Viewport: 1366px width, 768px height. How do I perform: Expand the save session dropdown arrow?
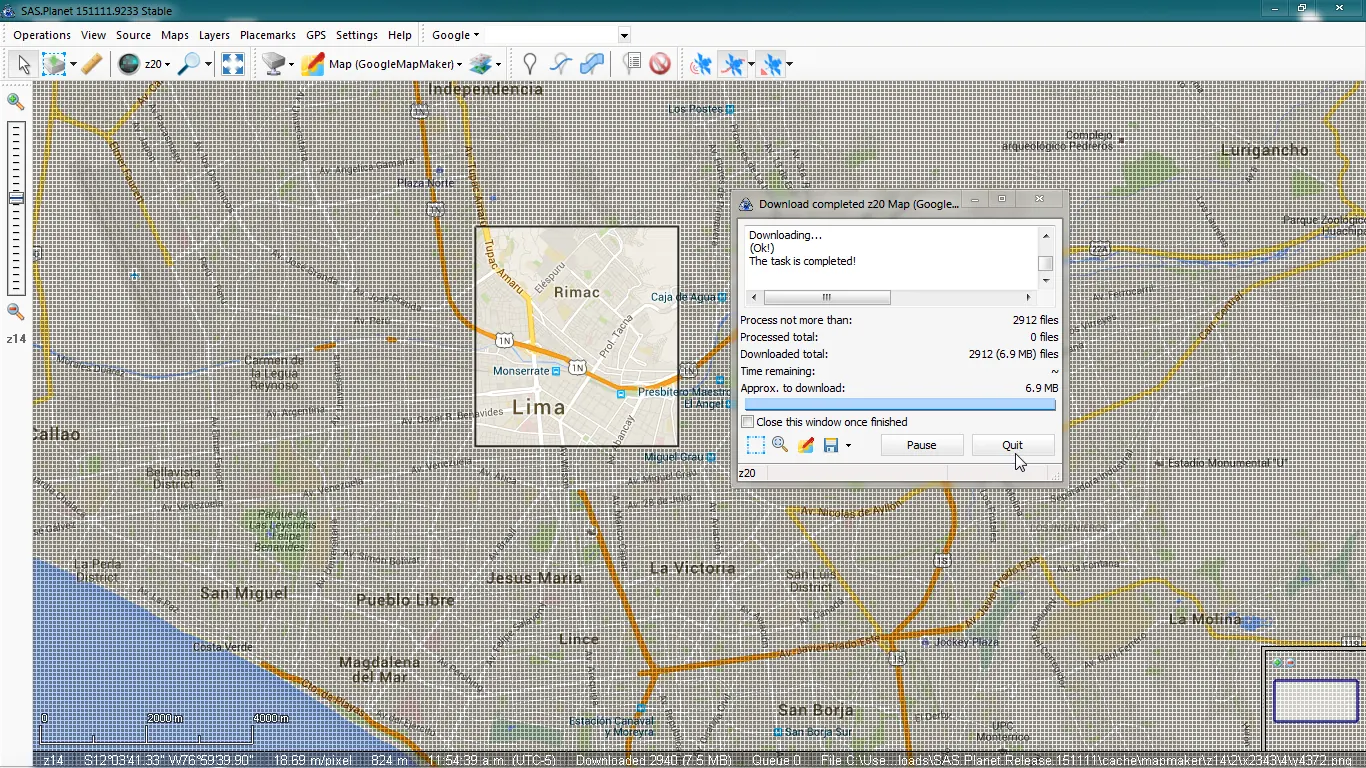coord(848,445)
